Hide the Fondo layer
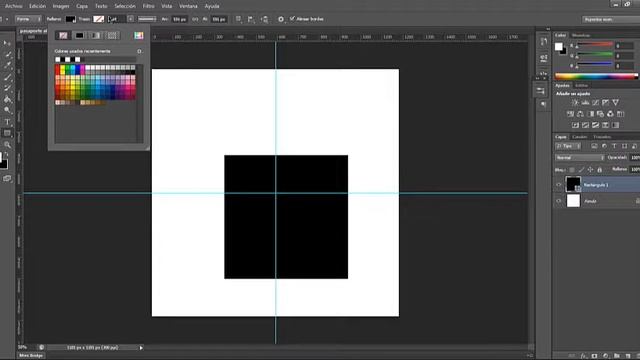 tap(559, 201)
